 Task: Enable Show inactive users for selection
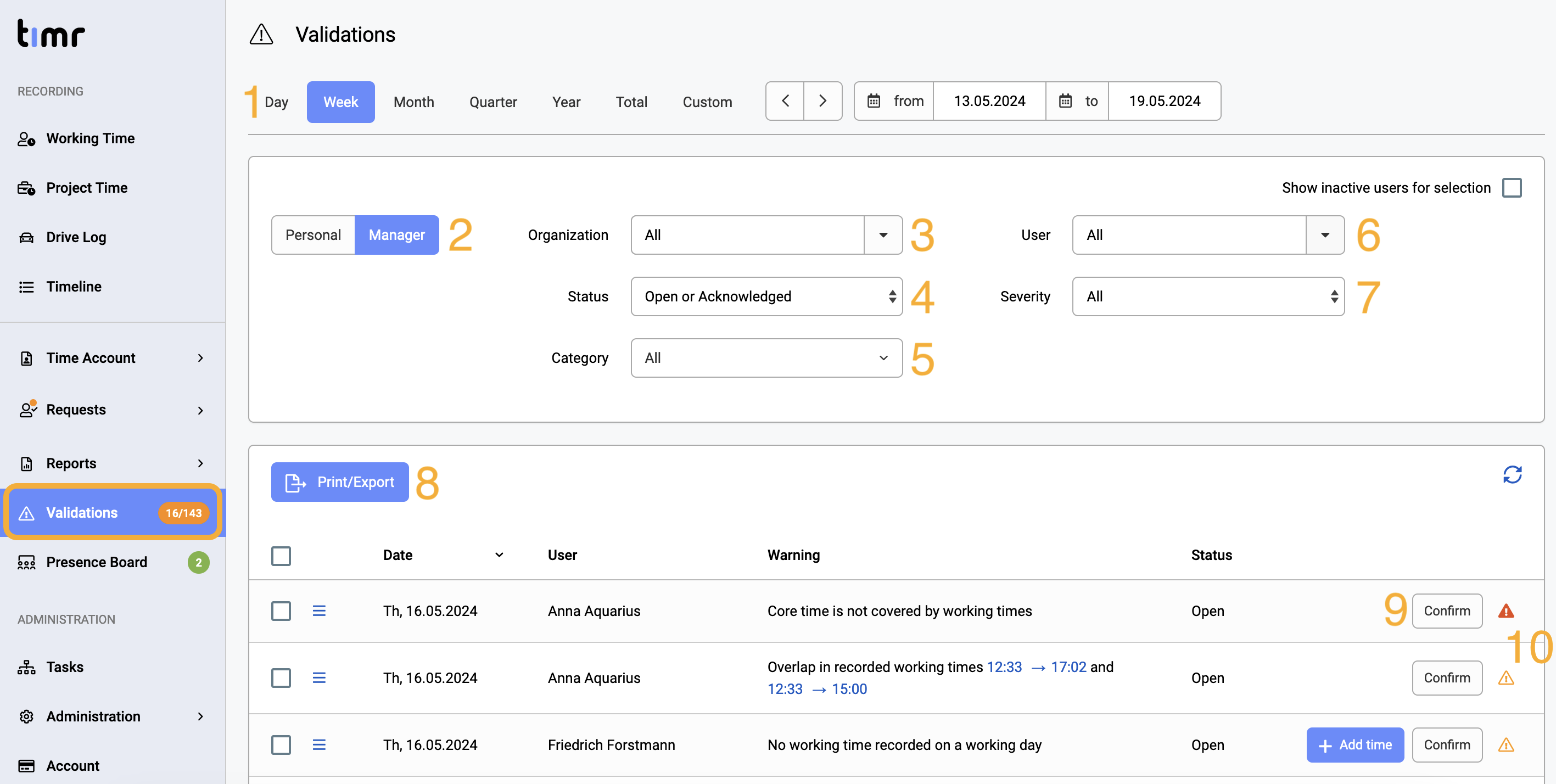click(x=1512, y=188)
